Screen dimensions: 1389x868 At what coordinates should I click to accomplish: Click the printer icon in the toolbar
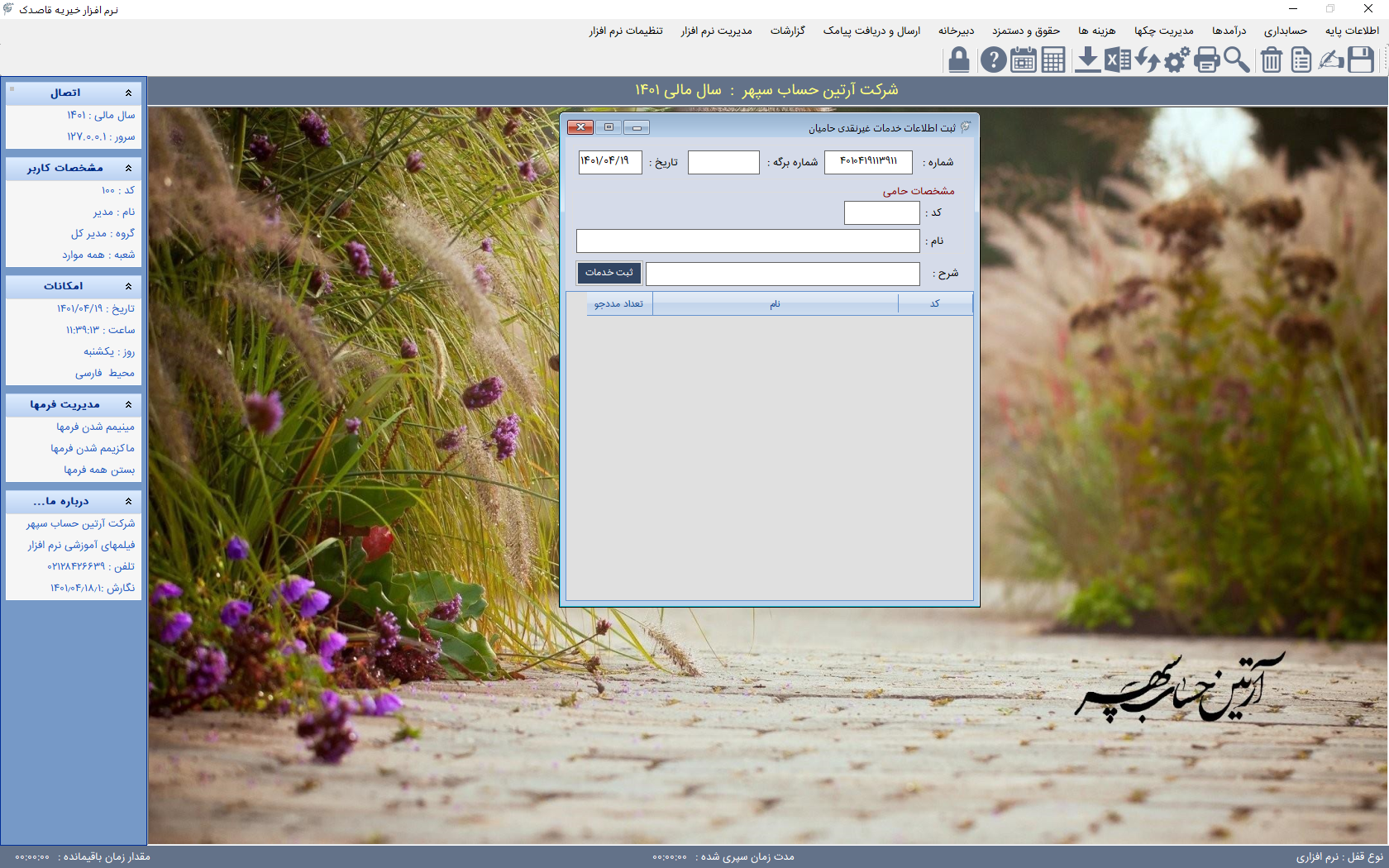[1206, 60]
